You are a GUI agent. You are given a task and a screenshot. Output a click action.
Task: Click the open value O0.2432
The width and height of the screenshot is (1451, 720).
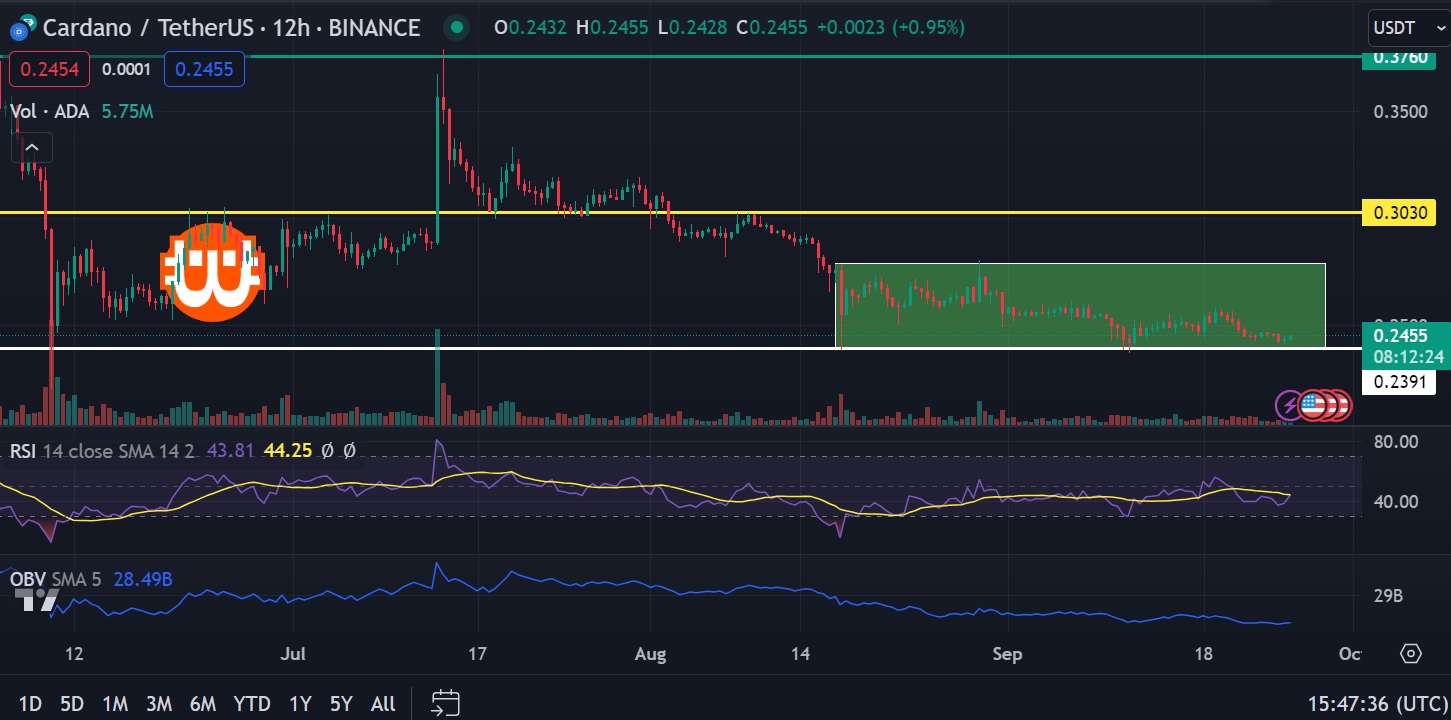tap(528, 28)
